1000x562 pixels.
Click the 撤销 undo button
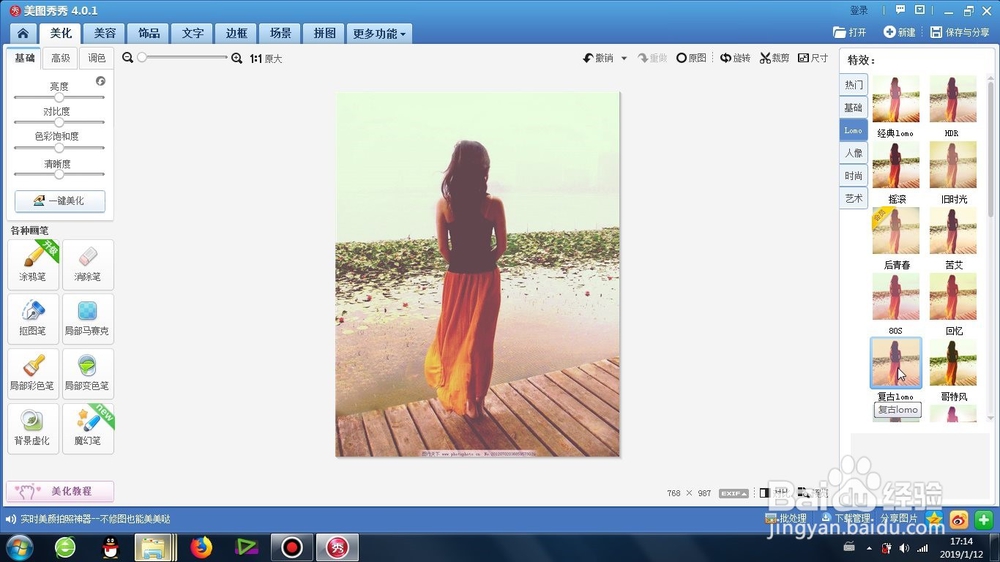(x=598, y=58)
